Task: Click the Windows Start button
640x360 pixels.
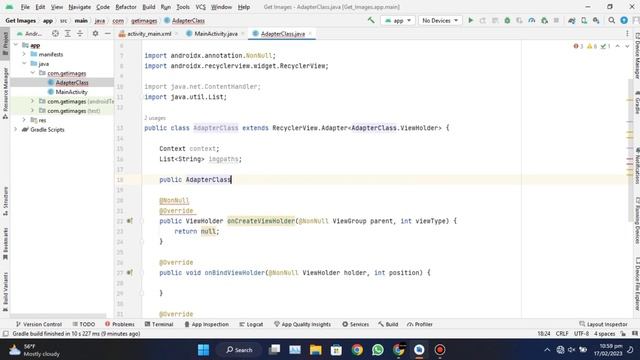Action: coord(203,350)
